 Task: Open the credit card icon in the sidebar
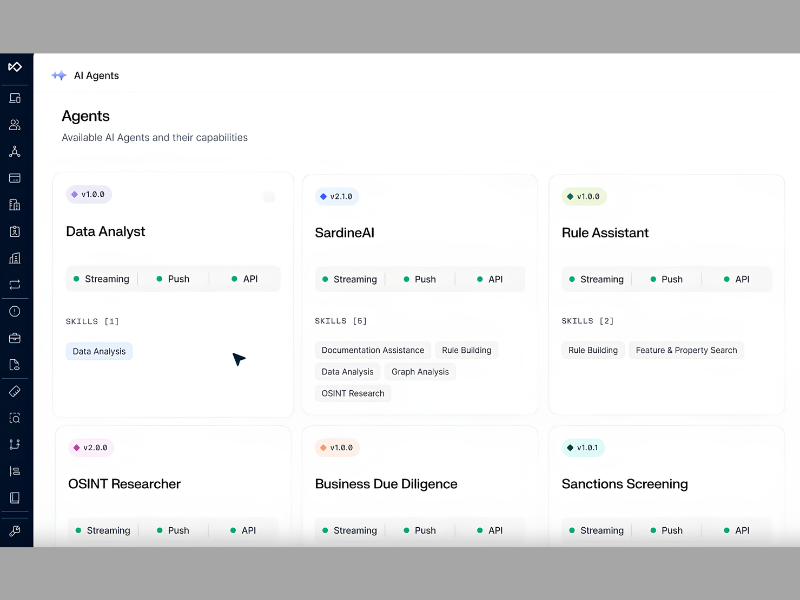(15, 178)
